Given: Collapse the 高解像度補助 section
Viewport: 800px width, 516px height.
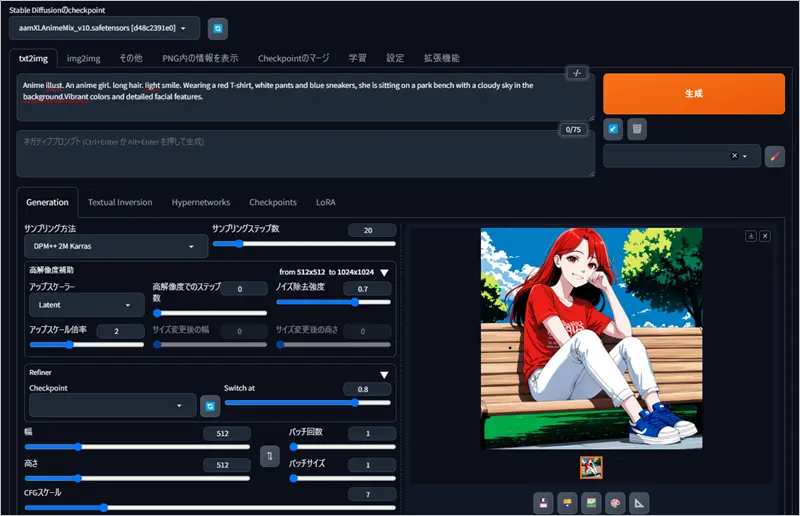Looking at the screenshot, I should 384,271.
